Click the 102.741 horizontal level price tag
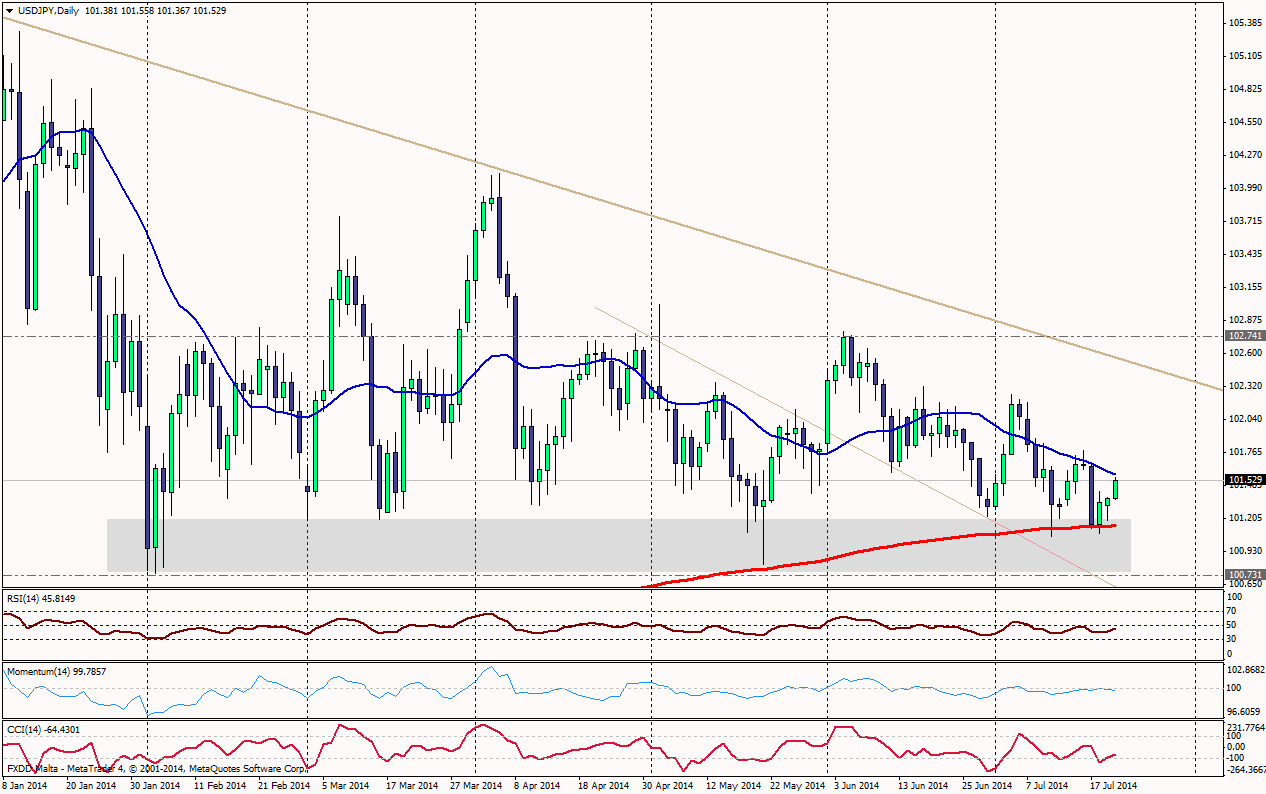 pos(1244,336)
